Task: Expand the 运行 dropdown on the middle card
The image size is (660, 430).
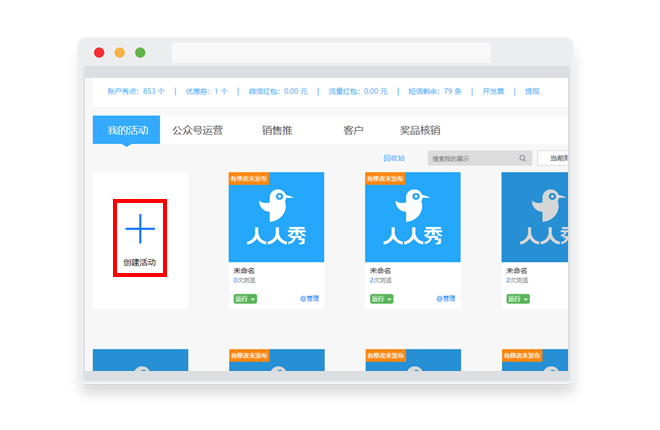Action: [382, 299]
